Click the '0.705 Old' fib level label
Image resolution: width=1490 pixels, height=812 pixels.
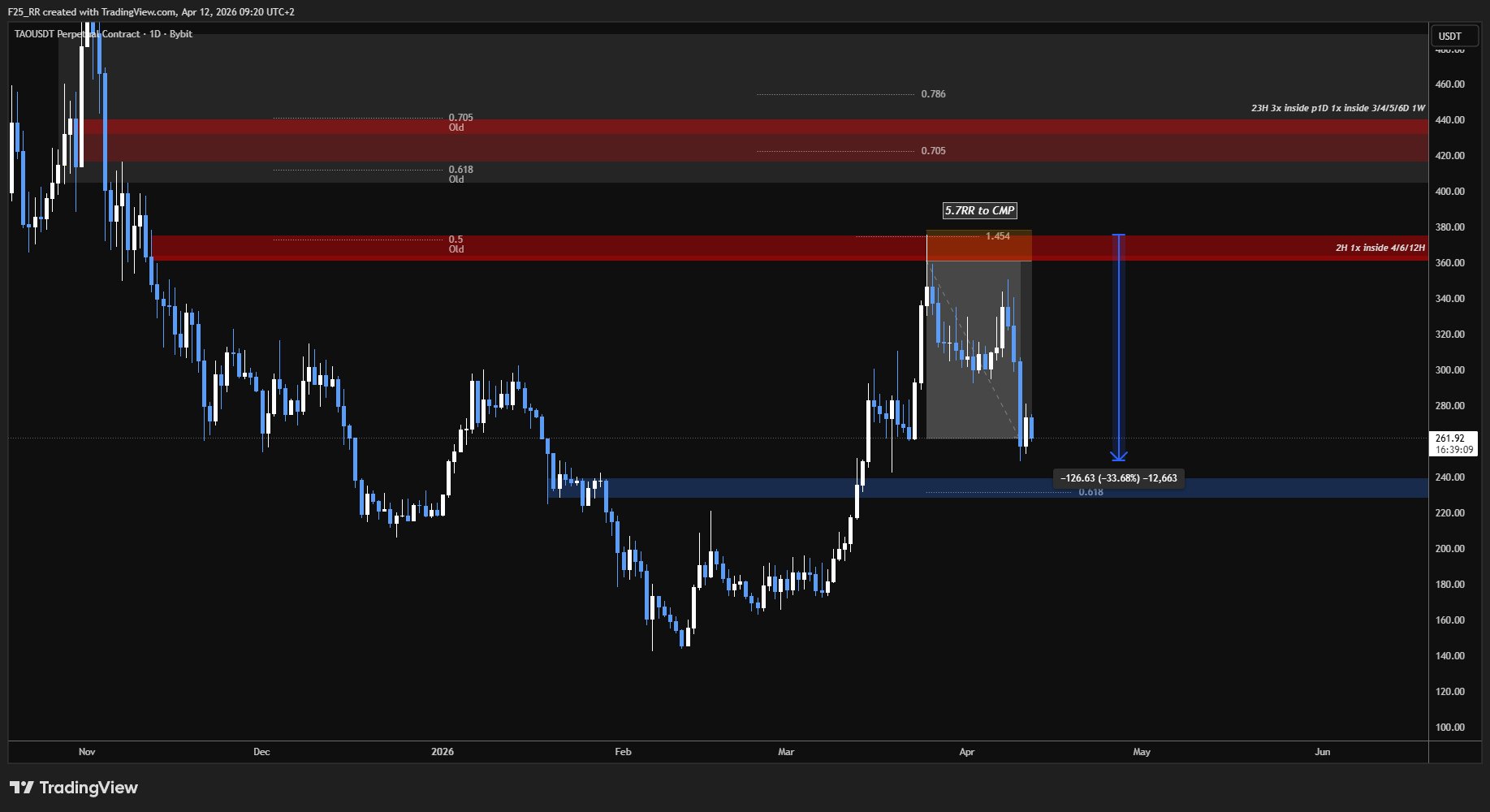(460, 123)
